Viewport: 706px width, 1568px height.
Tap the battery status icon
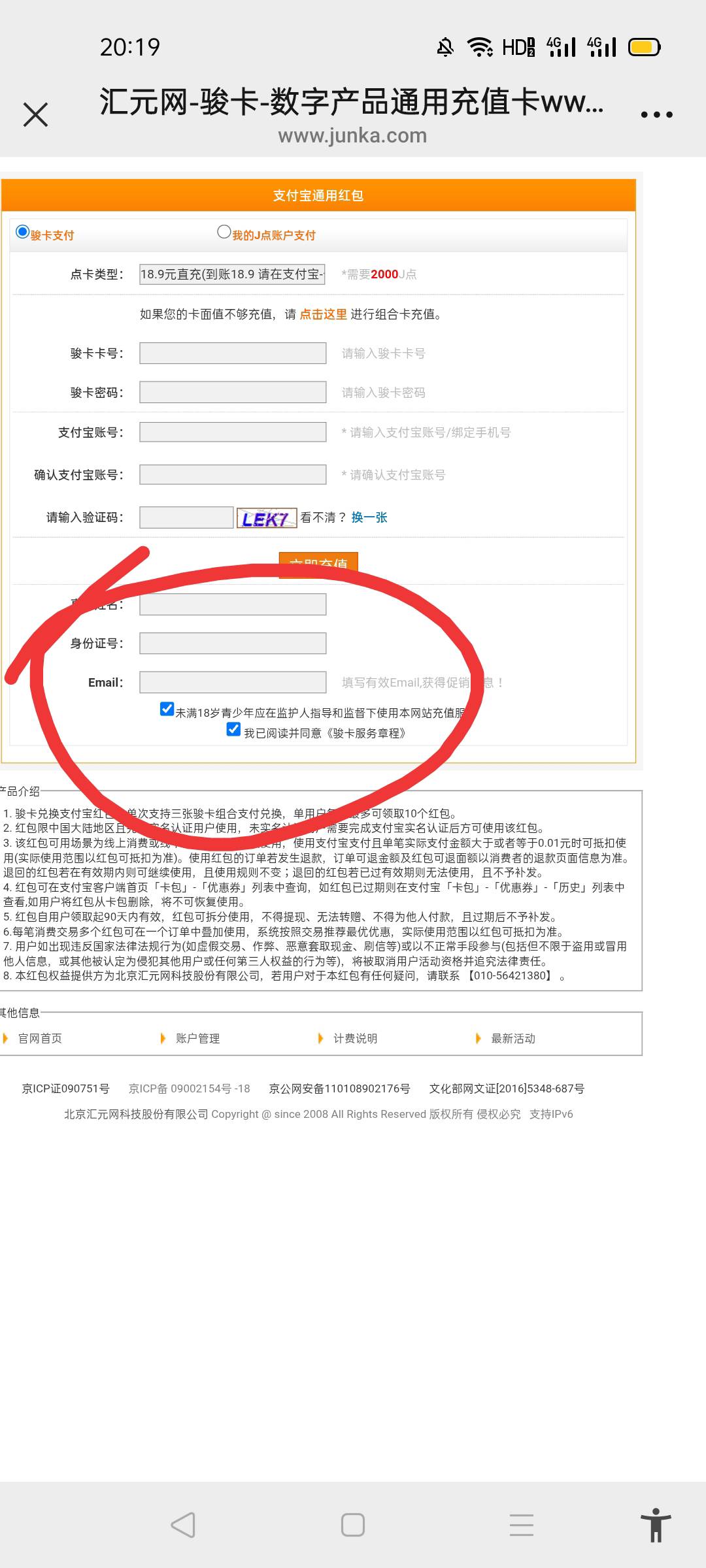[x=645, y=47]
